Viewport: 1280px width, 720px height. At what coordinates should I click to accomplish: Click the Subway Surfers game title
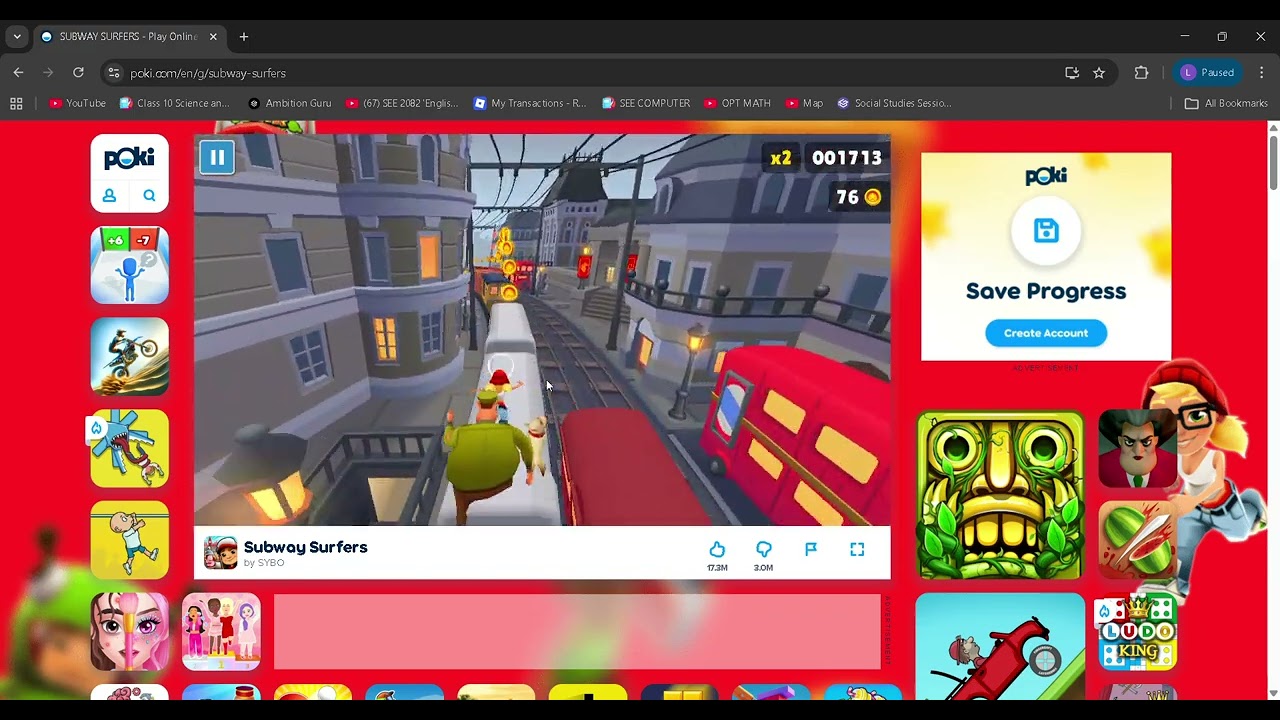coord(306,547)
